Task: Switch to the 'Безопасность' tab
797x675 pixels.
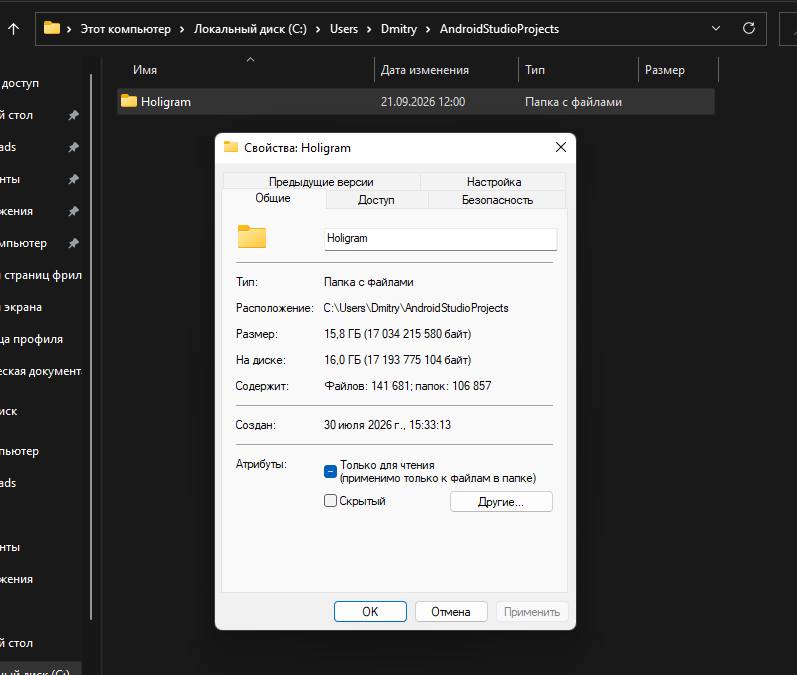Action: tap(497, 200)
